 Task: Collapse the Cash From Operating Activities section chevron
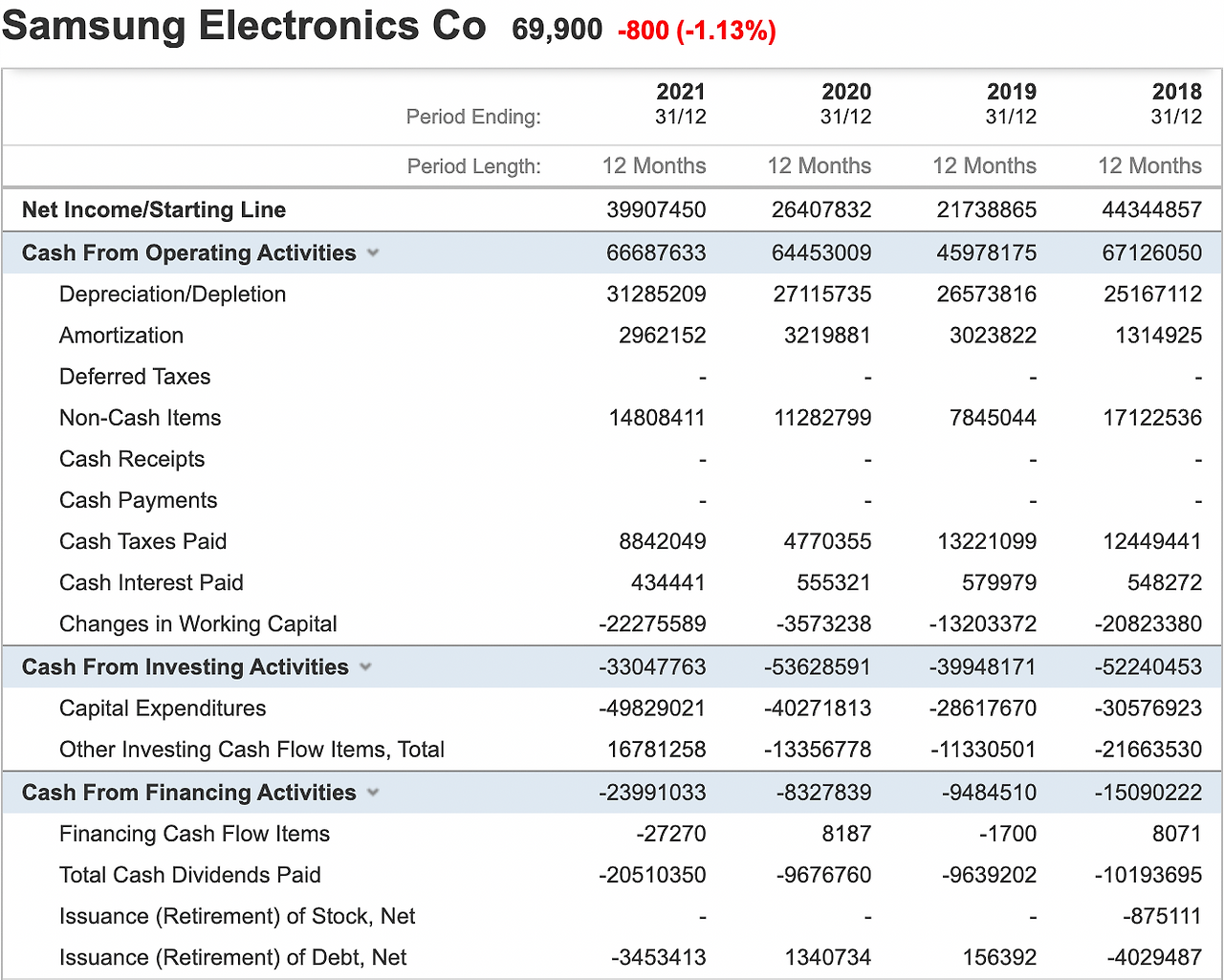pyautogui.click(x=373, y=253)
